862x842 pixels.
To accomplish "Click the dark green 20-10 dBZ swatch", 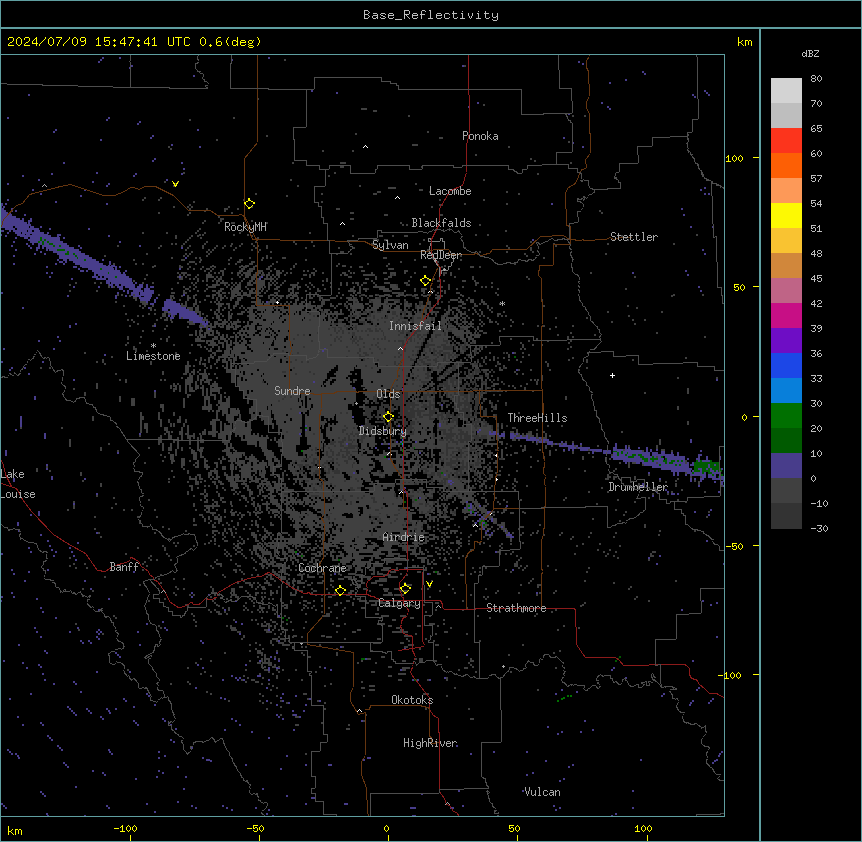I will pyautogui.click(x=786, y=441).
